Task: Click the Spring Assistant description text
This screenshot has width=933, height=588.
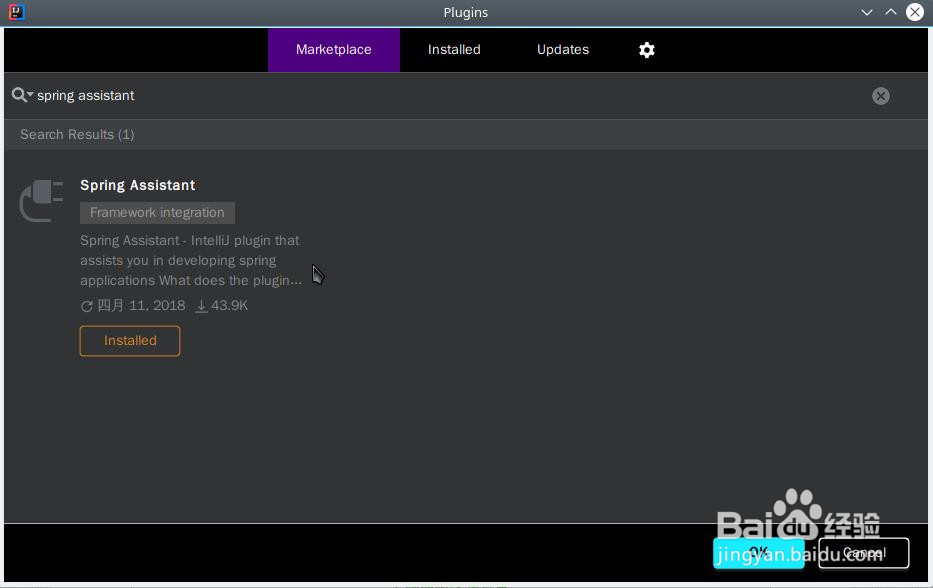Action: 191,260
